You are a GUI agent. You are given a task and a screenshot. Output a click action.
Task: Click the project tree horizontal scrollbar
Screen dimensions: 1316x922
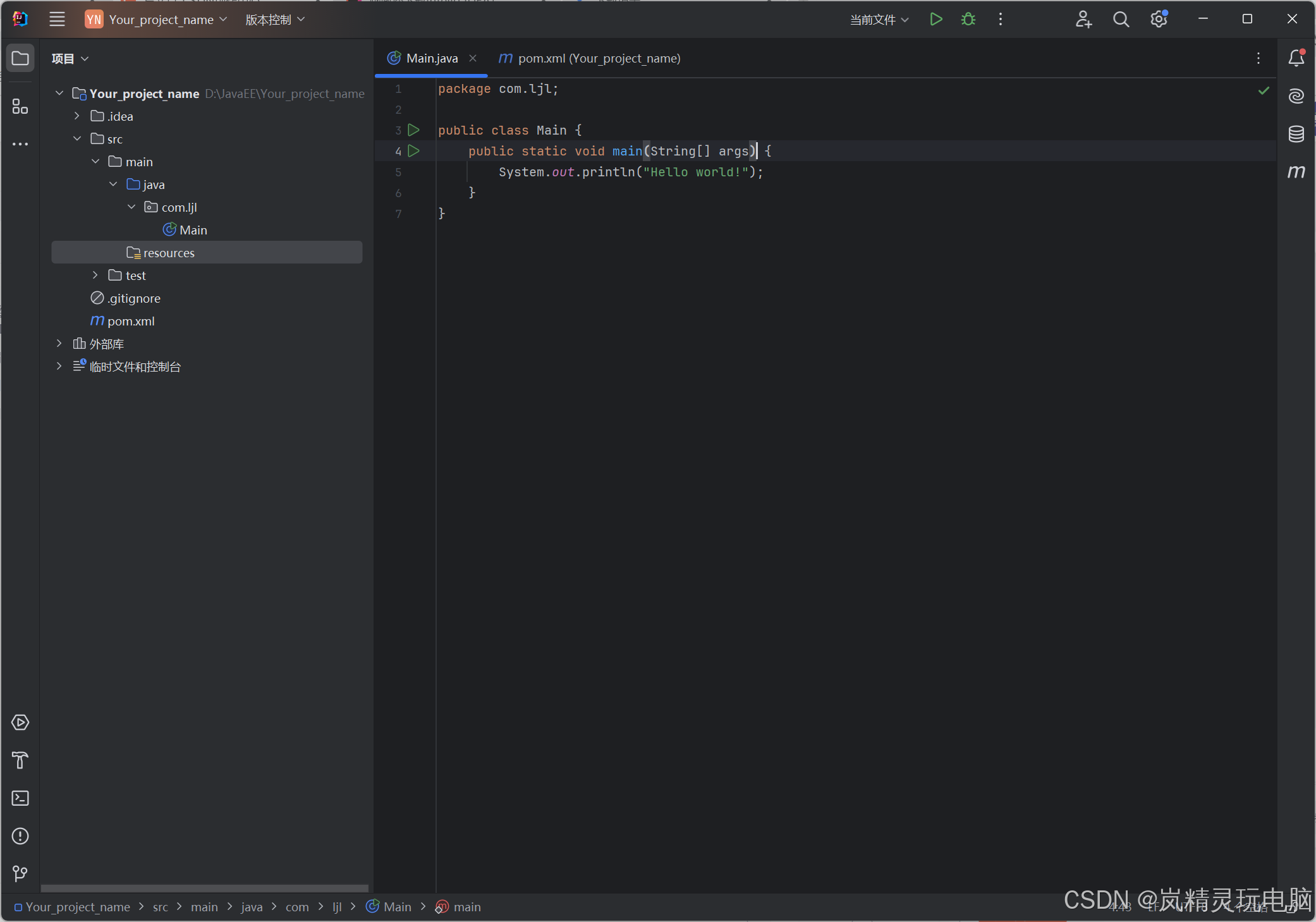tap(204, 888)
